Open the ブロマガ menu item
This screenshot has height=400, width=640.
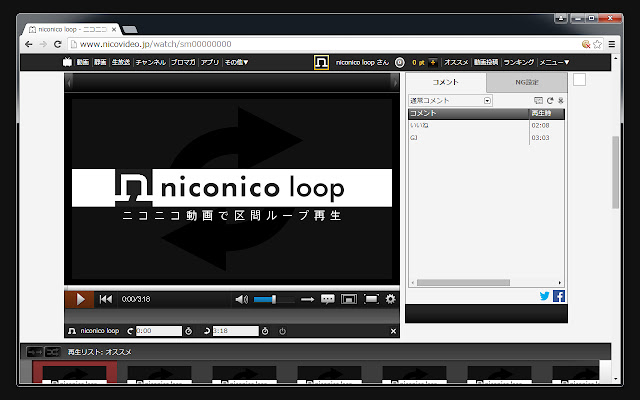click(183, 62)
